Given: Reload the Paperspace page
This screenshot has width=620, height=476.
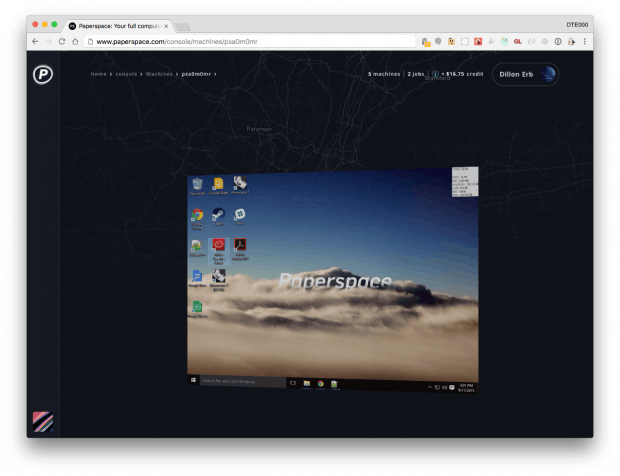Looking at the screenshot, I should tap(62, 42).
